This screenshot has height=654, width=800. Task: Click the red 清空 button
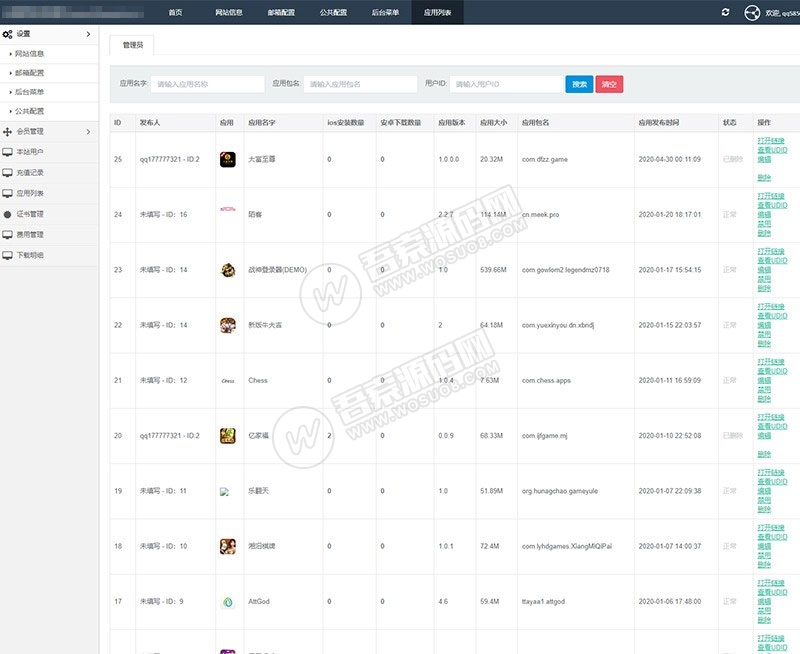pyautogui.click(x=609, y=84)
